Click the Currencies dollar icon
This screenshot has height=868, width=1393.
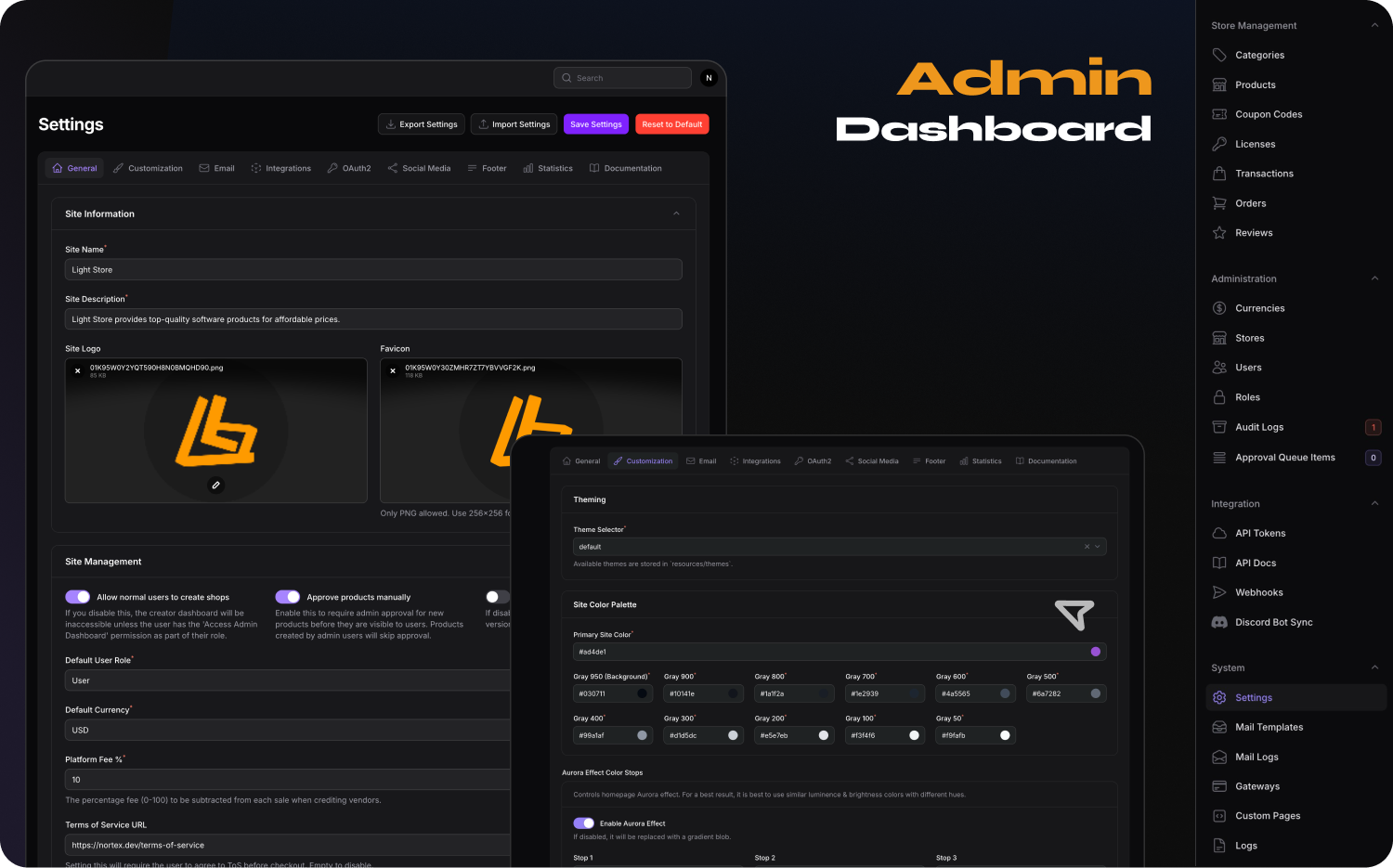coord(1219,308)
